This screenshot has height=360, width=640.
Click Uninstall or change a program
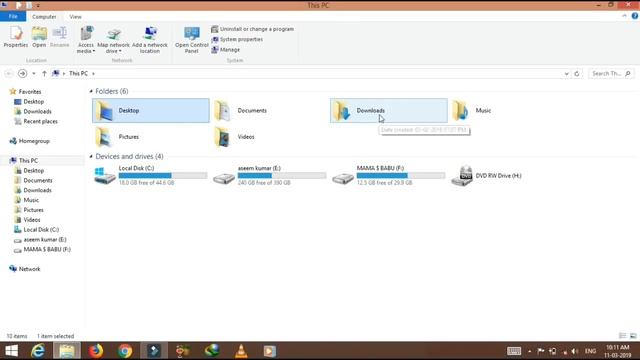coord(253,29)
